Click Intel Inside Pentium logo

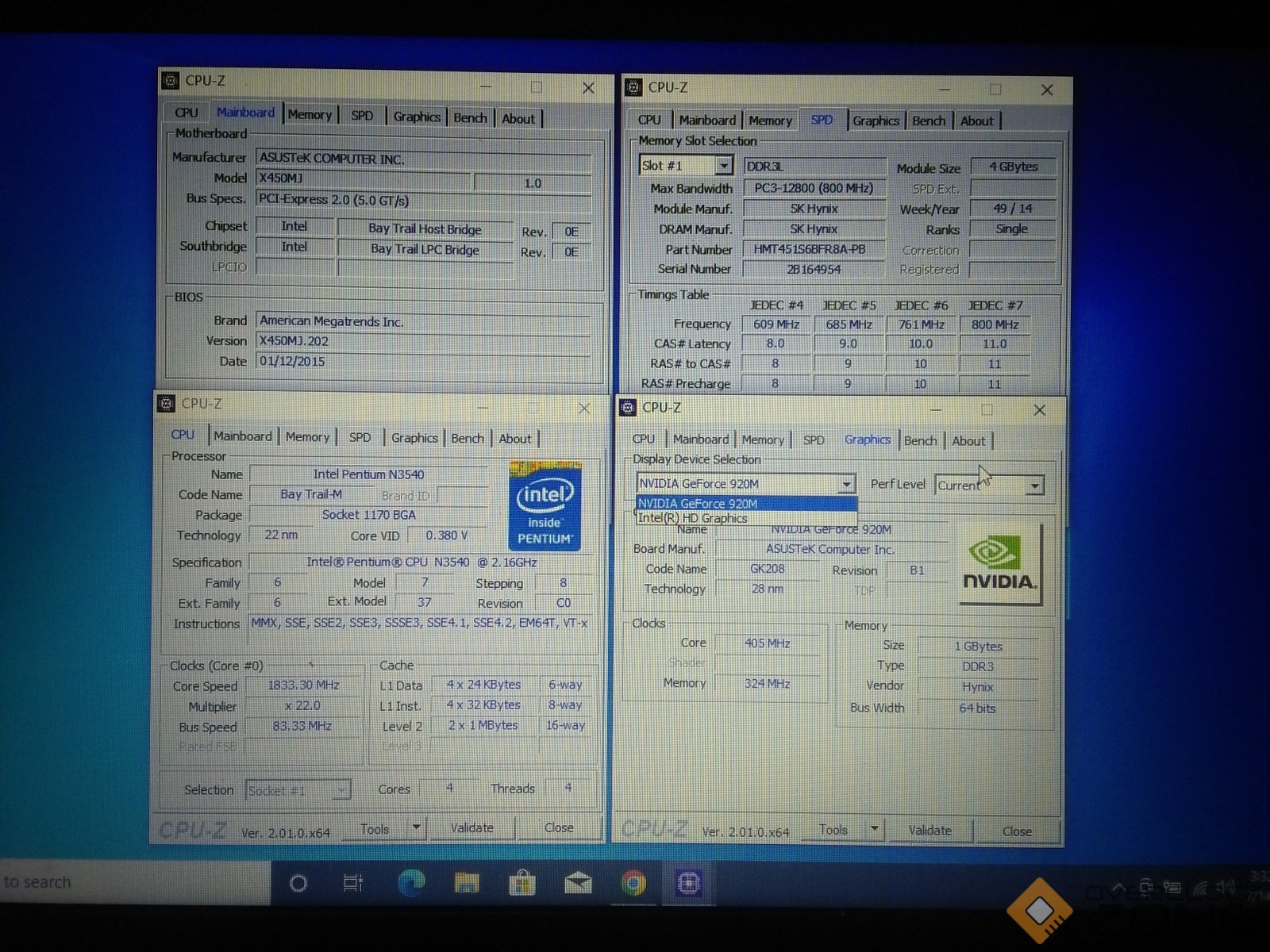(x=545, y=505)
